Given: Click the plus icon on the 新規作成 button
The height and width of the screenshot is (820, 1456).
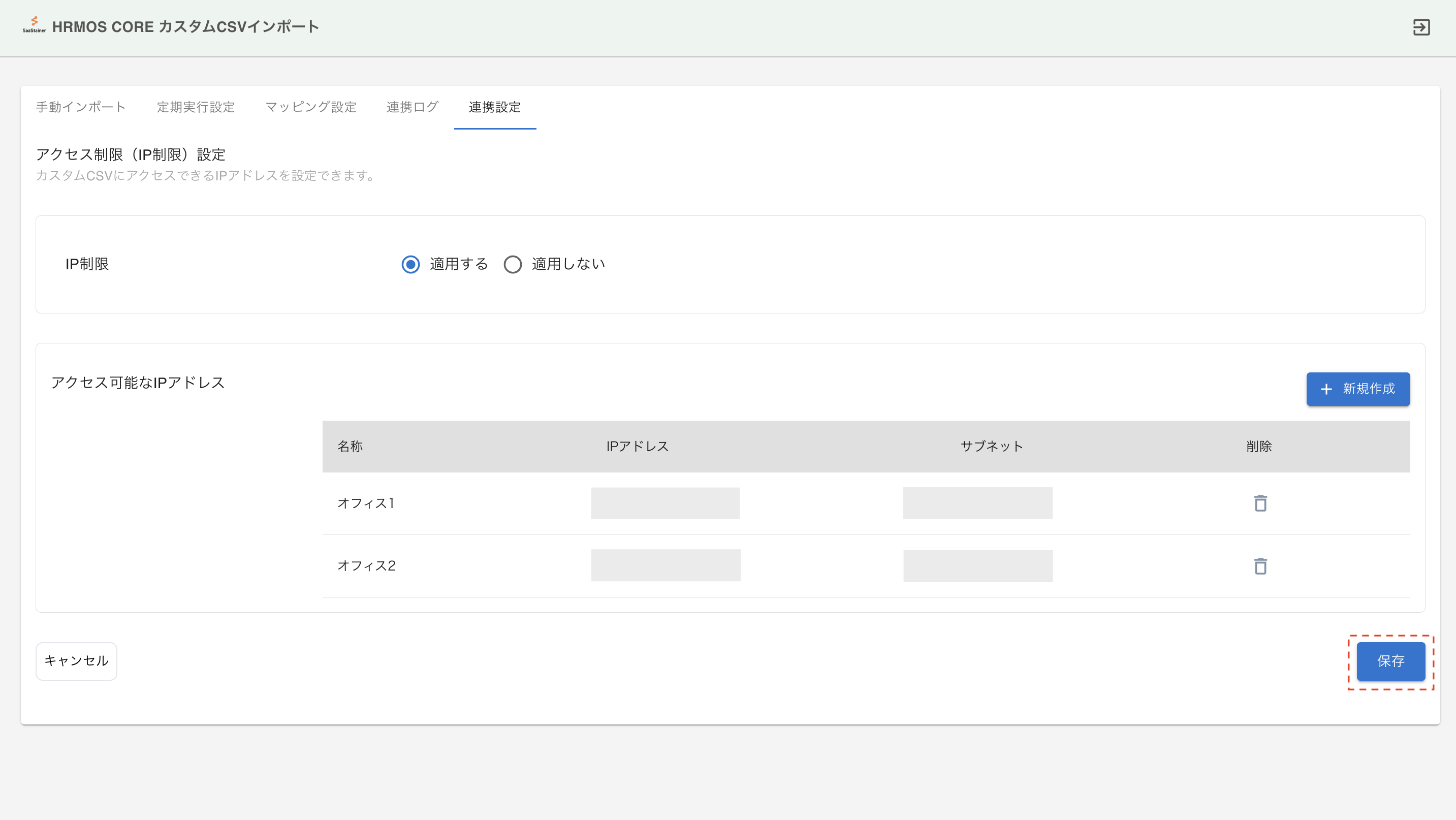Looking at the screenshot, I should click(1326, 389).
